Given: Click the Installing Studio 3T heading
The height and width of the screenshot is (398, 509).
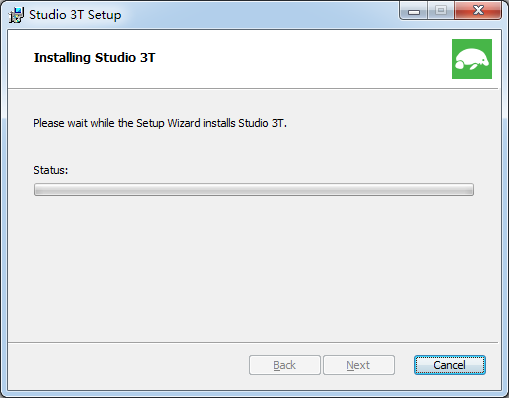Looking at the screenshot, I should [95, 58].
